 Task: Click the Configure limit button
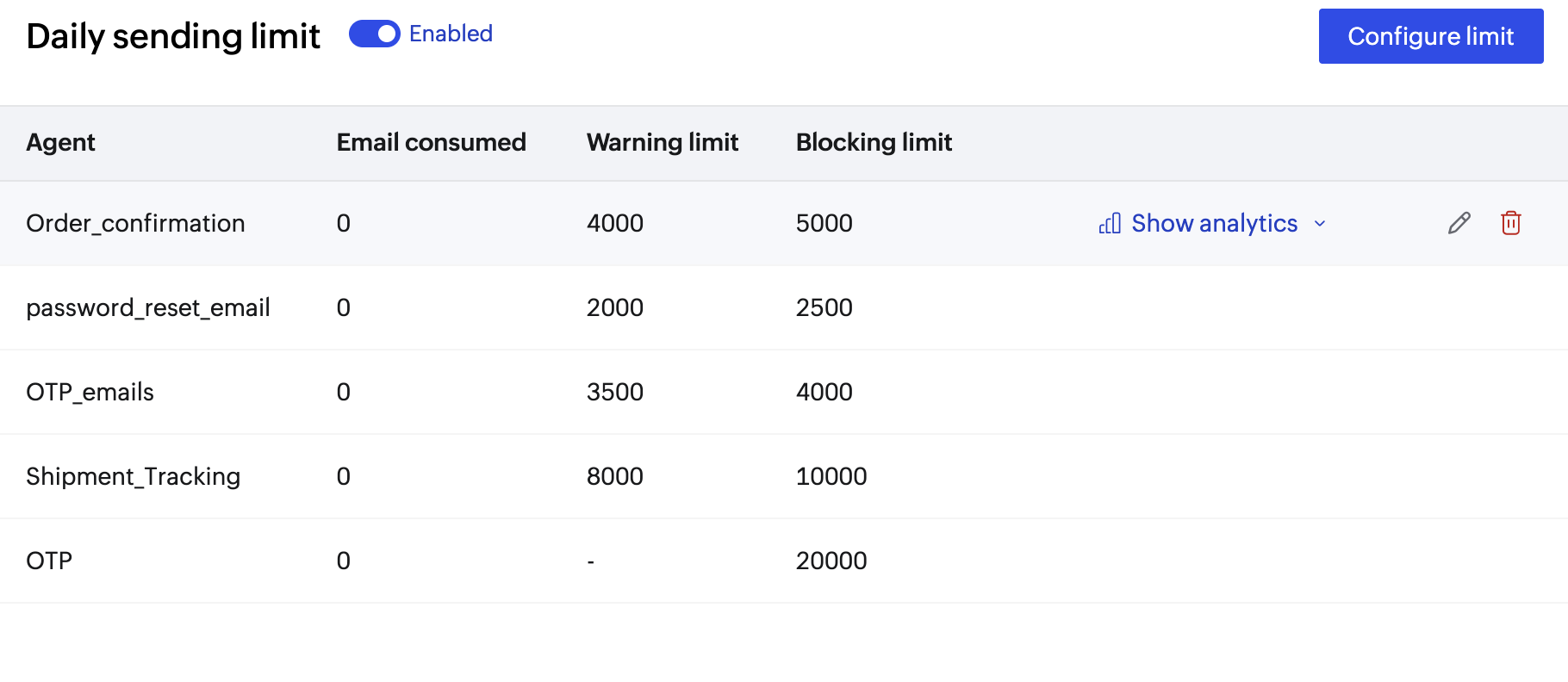pyautogui.click(x=1430, y=36)
